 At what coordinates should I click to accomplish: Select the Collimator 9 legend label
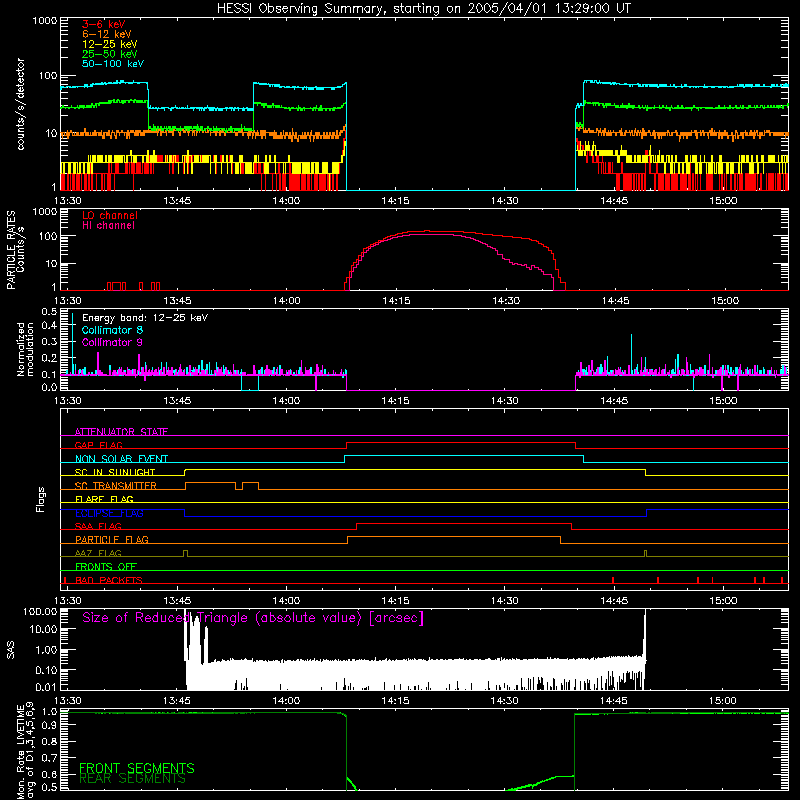point(112,342)
